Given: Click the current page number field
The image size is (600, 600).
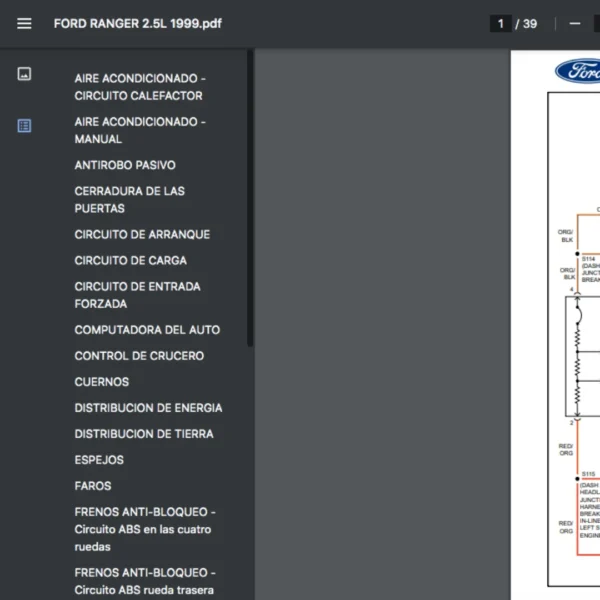Looking at the screenshot, I should point(500,24).
